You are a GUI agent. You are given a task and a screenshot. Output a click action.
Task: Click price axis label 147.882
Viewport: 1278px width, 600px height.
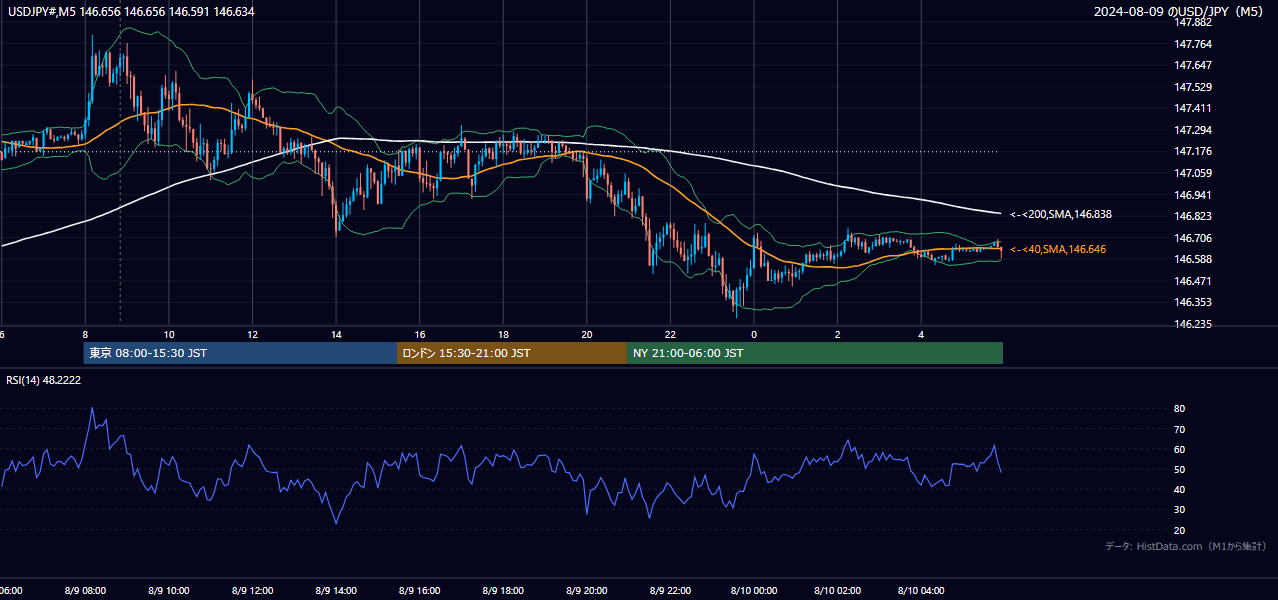pos(1194,23)
